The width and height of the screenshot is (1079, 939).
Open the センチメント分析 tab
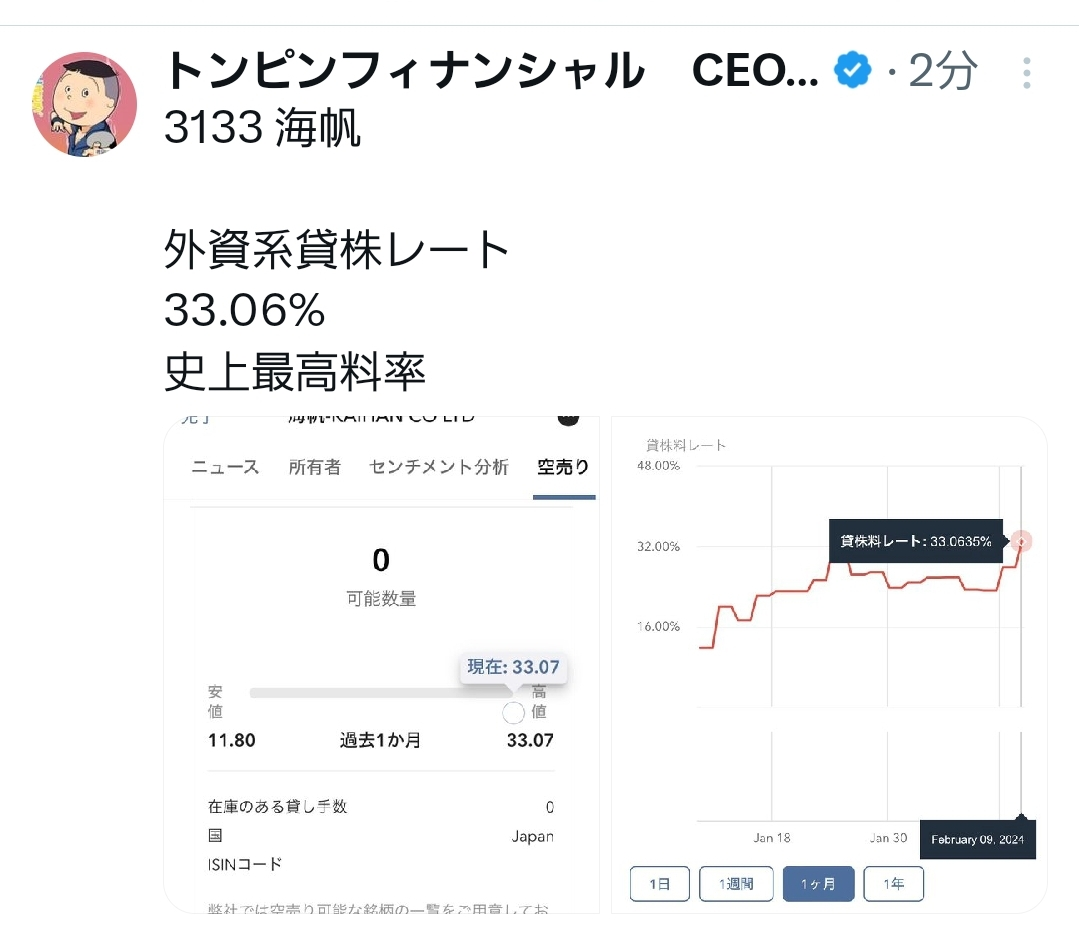(x=438, y=467)
